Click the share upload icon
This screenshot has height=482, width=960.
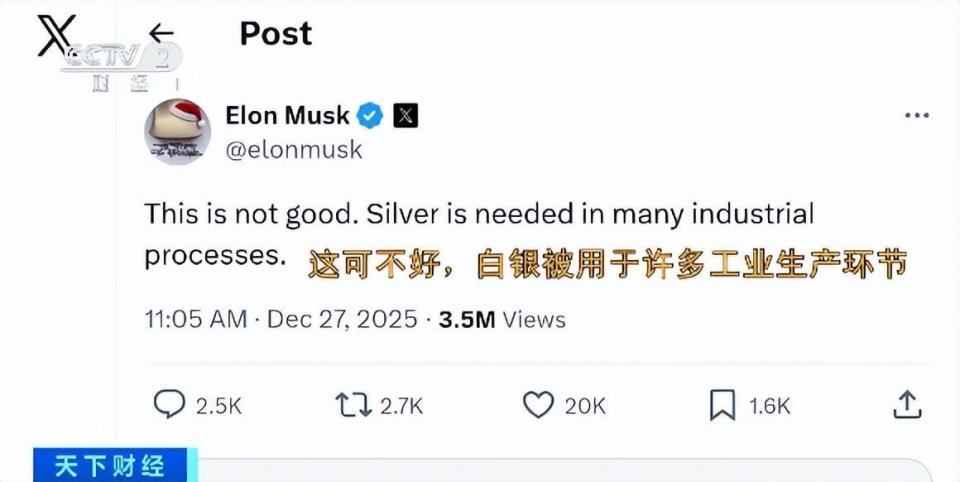click(906, 404)
